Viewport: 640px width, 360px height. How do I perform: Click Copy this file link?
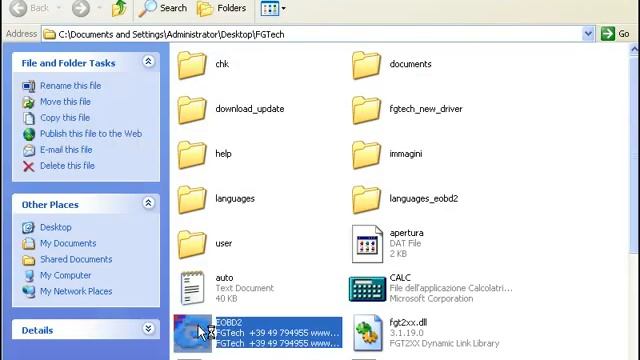pos(65,118)
